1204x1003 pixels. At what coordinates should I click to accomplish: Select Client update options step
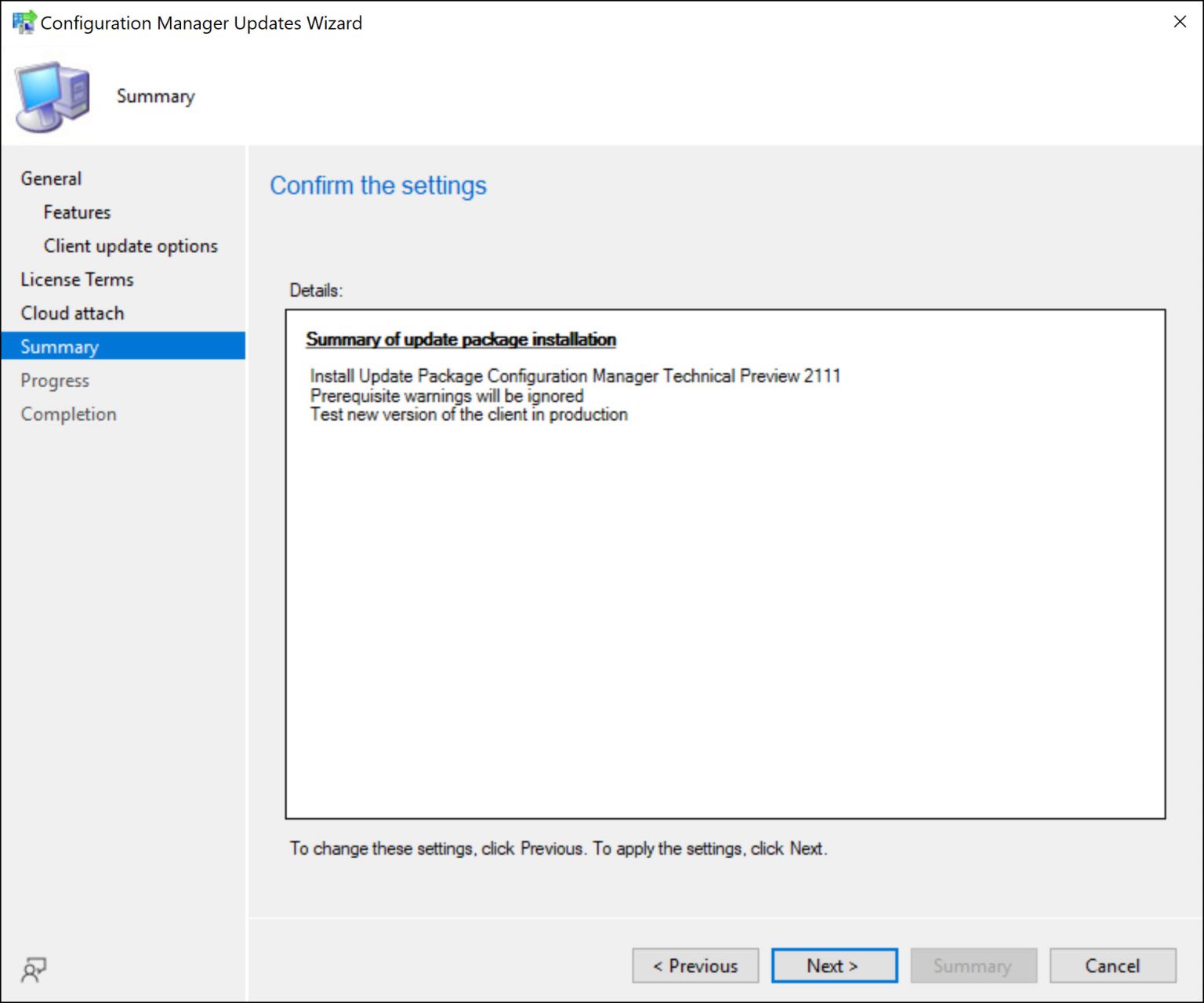point(130,246)
